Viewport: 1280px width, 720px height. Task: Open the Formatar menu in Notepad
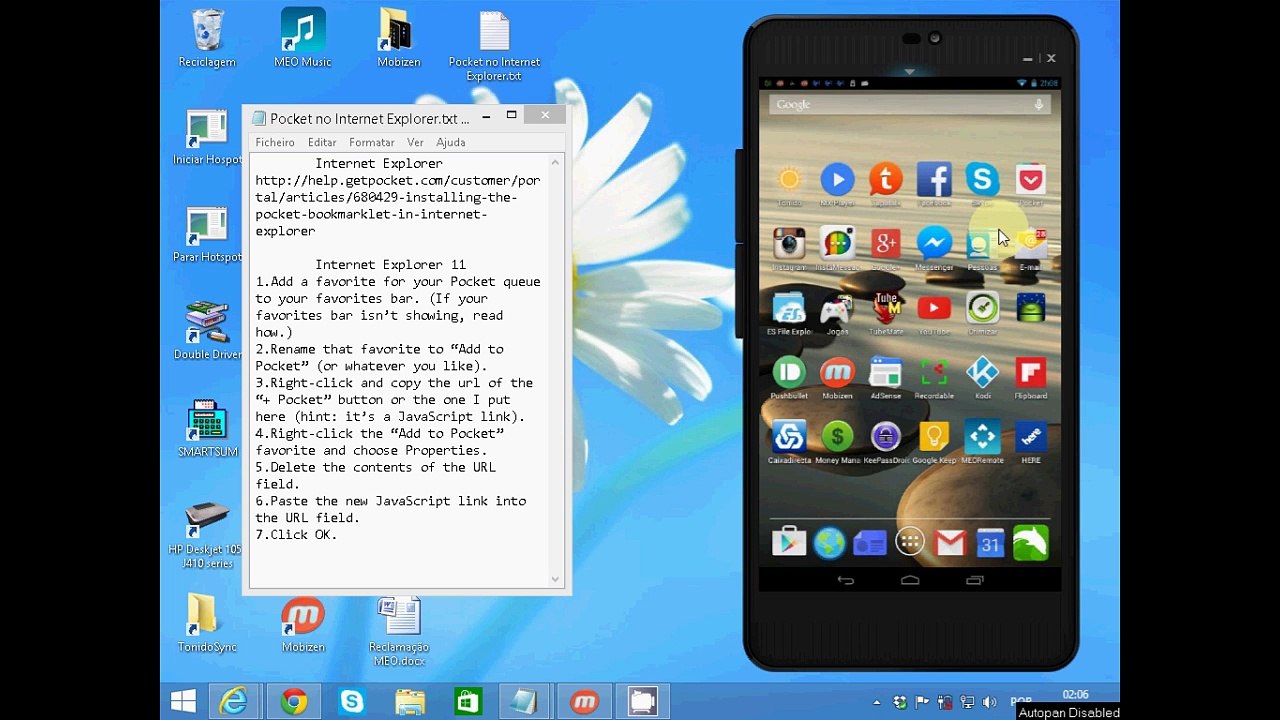[372, 142]
